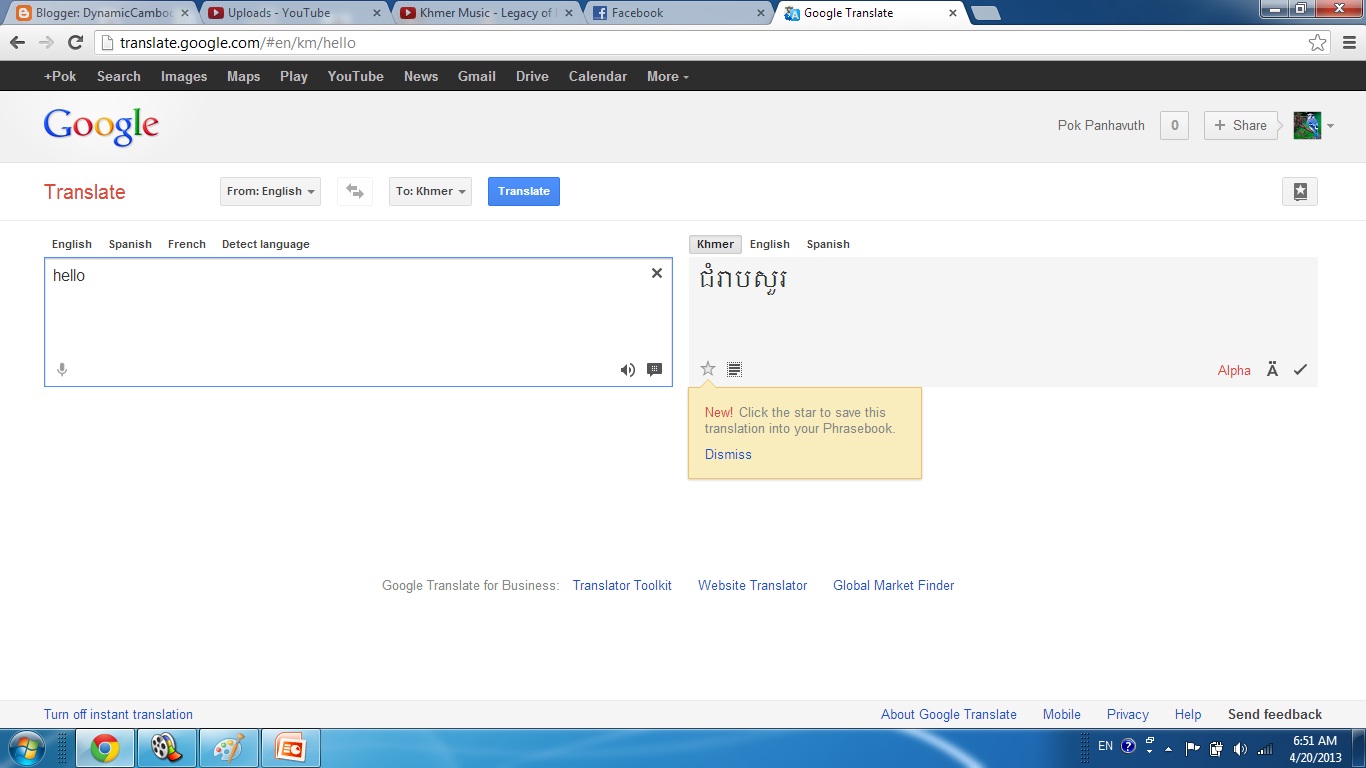Listen to the source text pronunciation
Viewport: 1366px width, 768px height.
[627, 370]
